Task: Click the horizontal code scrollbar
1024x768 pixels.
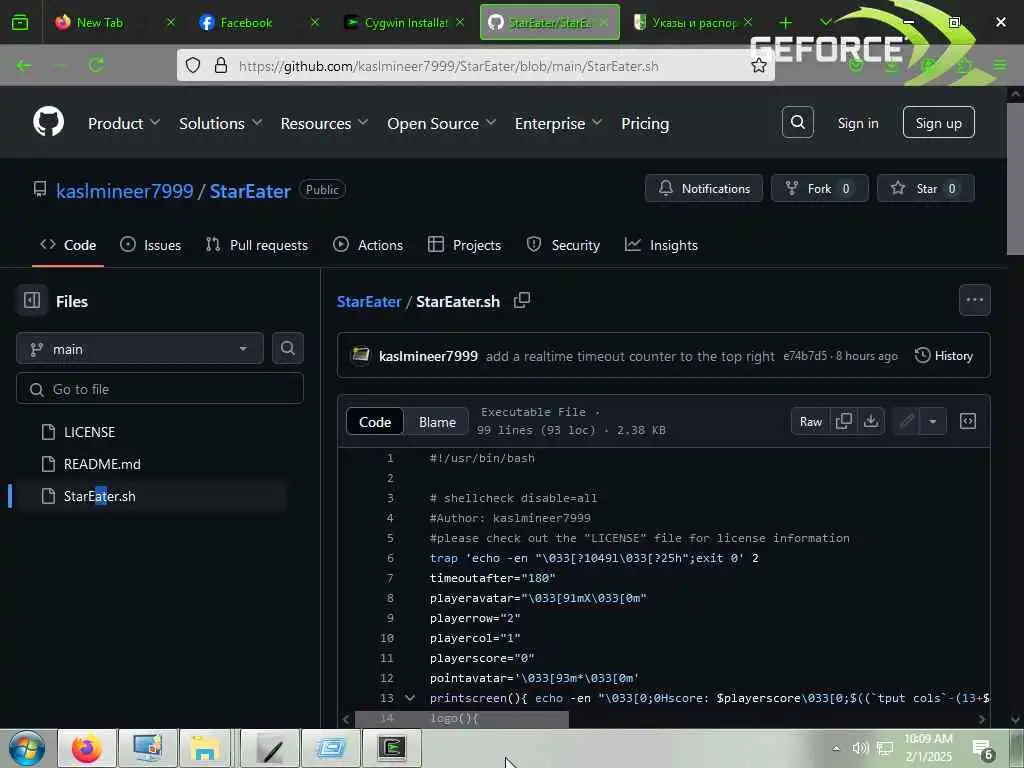Action: point(462,718)
